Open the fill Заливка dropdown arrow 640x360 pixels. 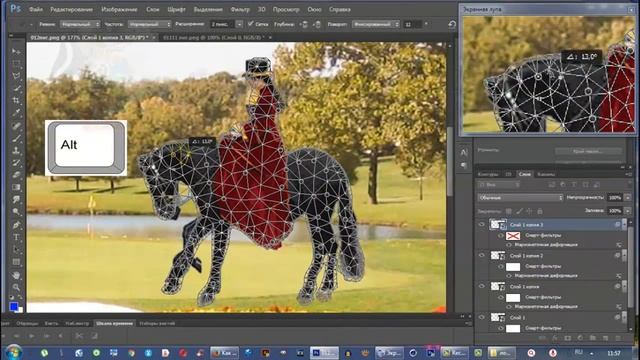click(628, 211)
